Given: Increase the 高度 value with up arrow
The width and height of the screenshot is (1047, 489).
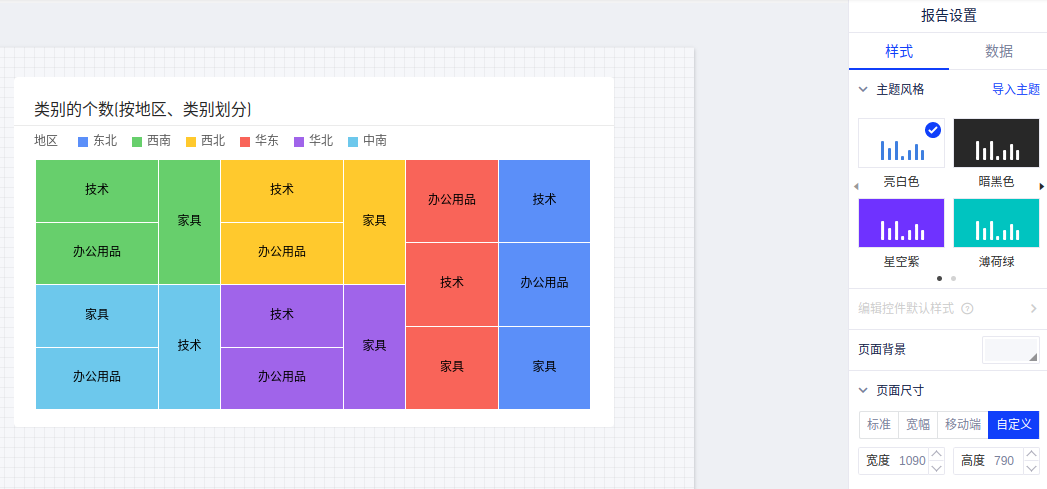Looking at the screenshot, I should tap(1032, 455).
